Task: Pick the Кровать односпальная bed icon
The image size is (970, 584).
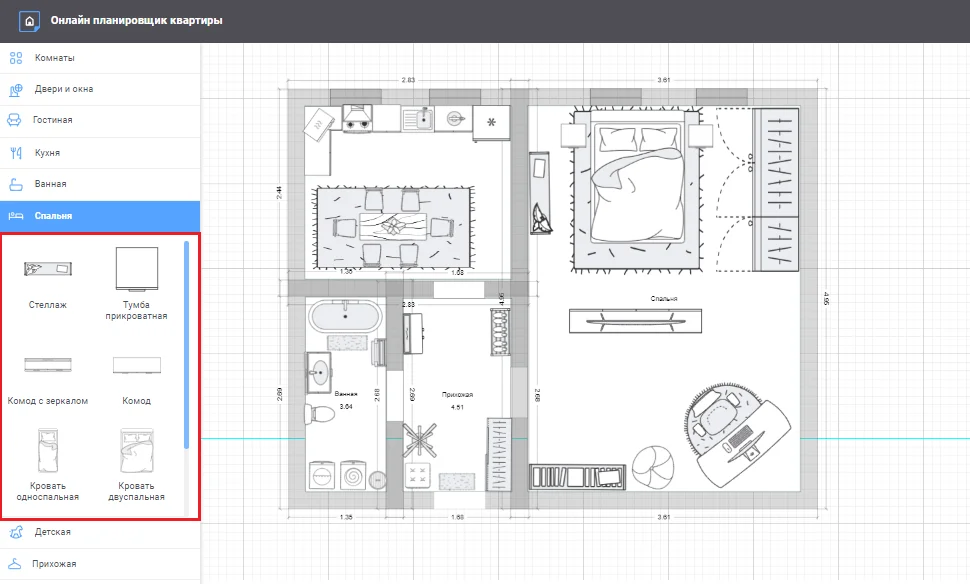Action: 48,452
